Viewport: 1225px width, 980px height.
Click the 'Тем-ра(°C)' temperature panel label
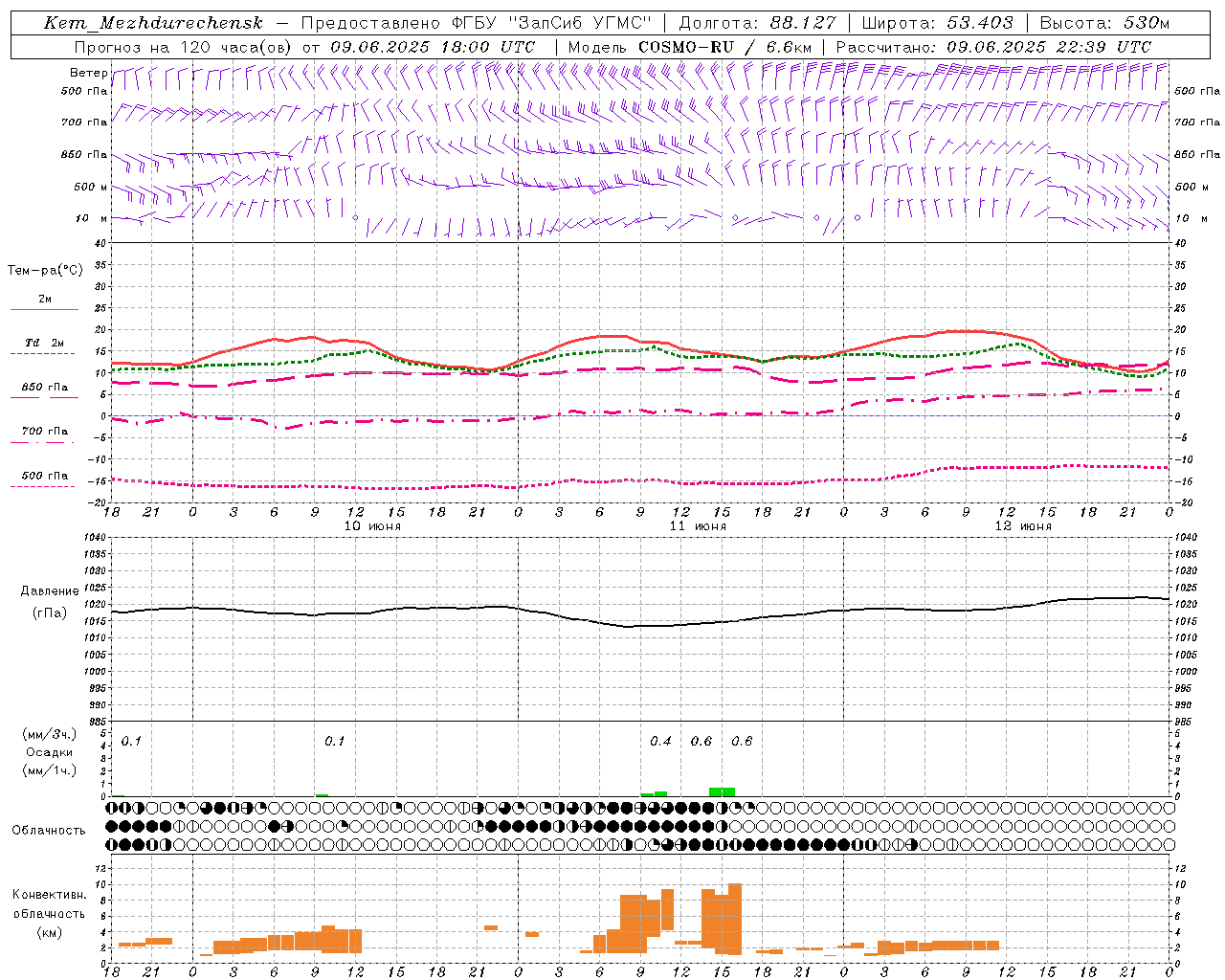(x=45, y=271)
